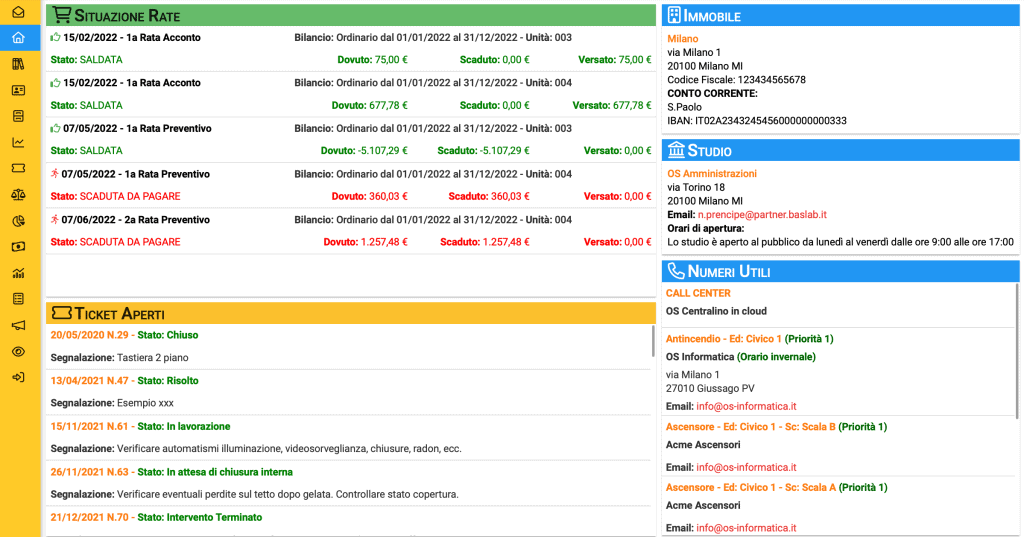Open the megaphone announcements icon in sidebar
The image size is (1024, 537).
18,325
